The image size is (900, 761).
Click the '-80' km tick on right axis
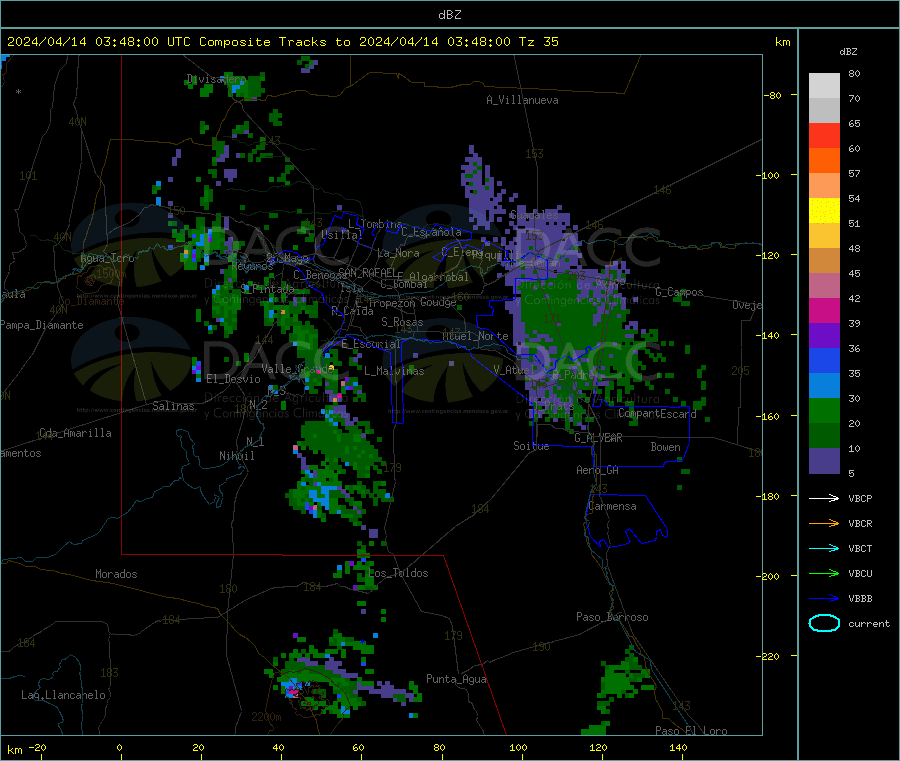773,95
